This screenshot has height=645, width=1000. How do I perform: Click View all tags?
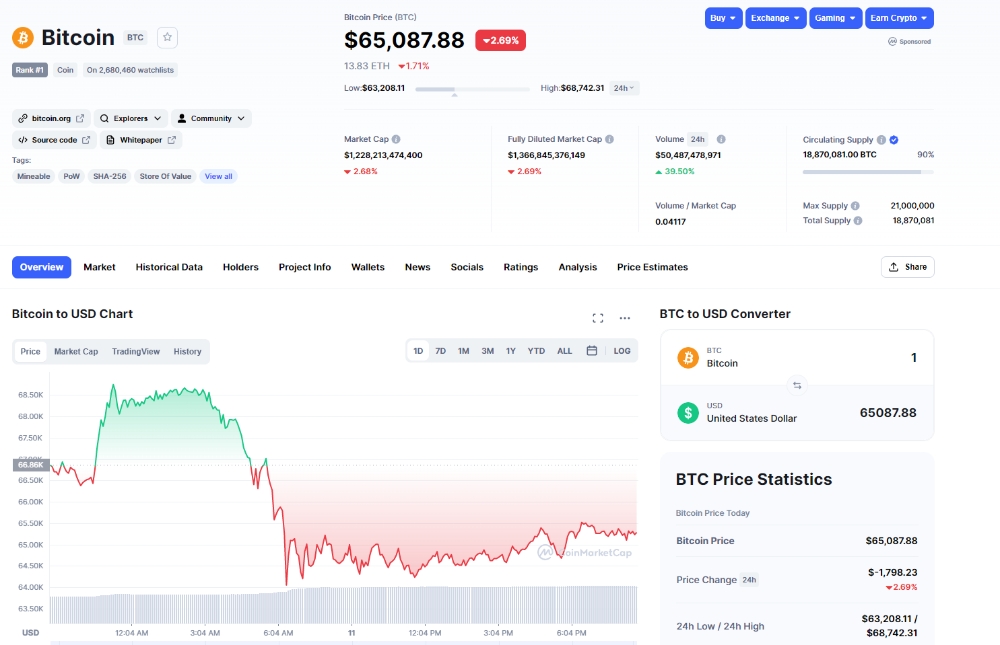pos(219,177)
